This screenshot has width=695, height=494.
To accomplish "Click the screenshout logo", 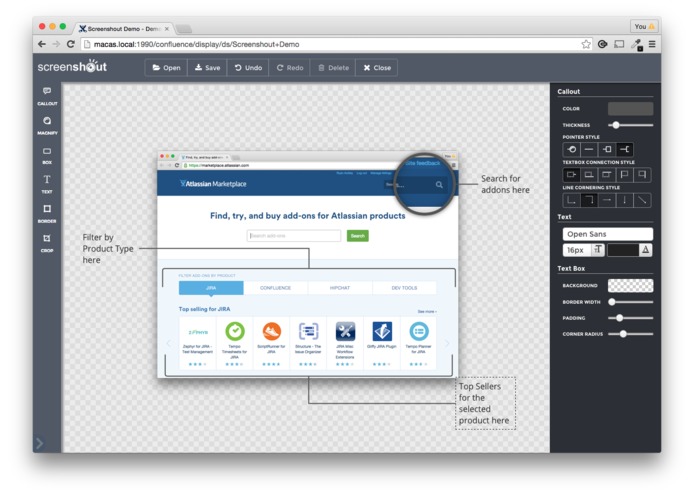I will click(x=72, y=66).
